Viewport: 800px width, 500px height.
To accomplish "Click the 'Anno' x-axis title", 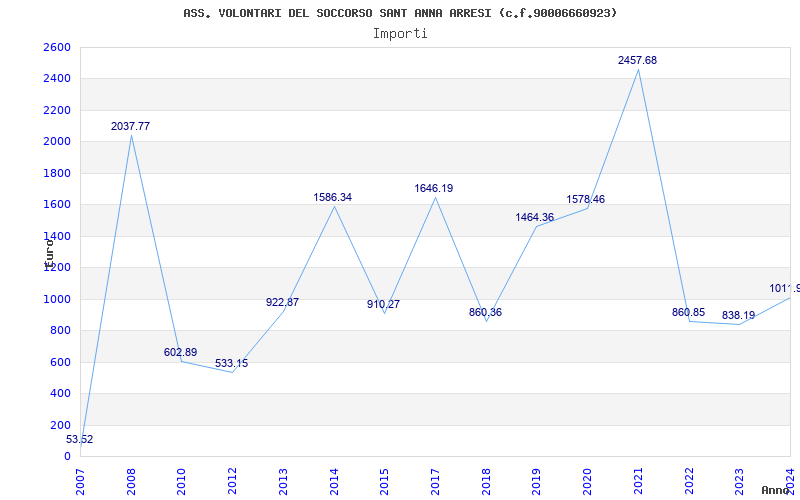I will (775, 490).
